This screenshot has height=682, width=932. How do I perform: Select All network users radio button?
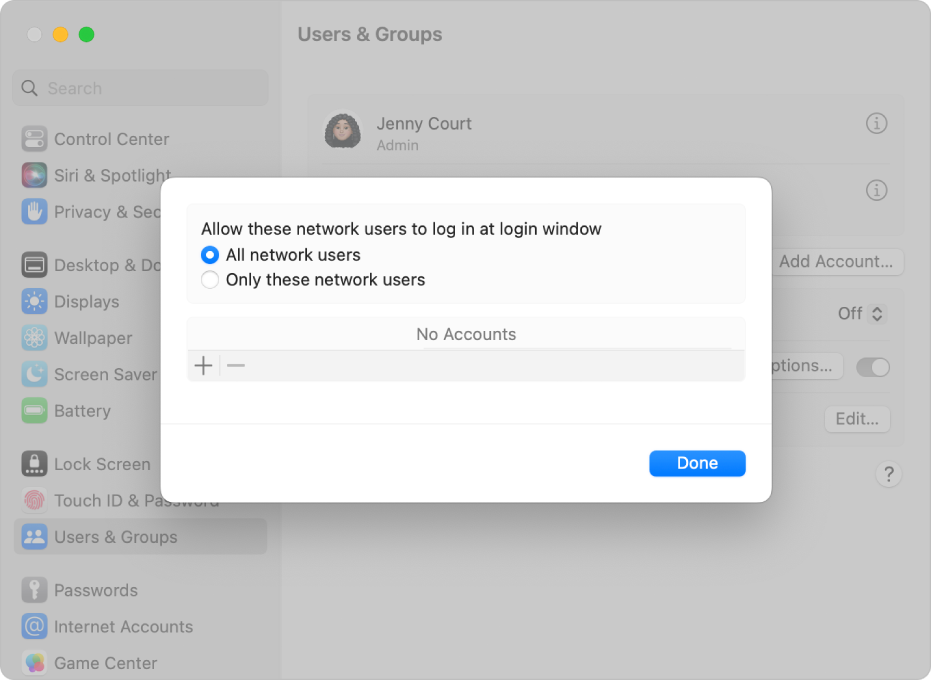[x=210, y=255]
